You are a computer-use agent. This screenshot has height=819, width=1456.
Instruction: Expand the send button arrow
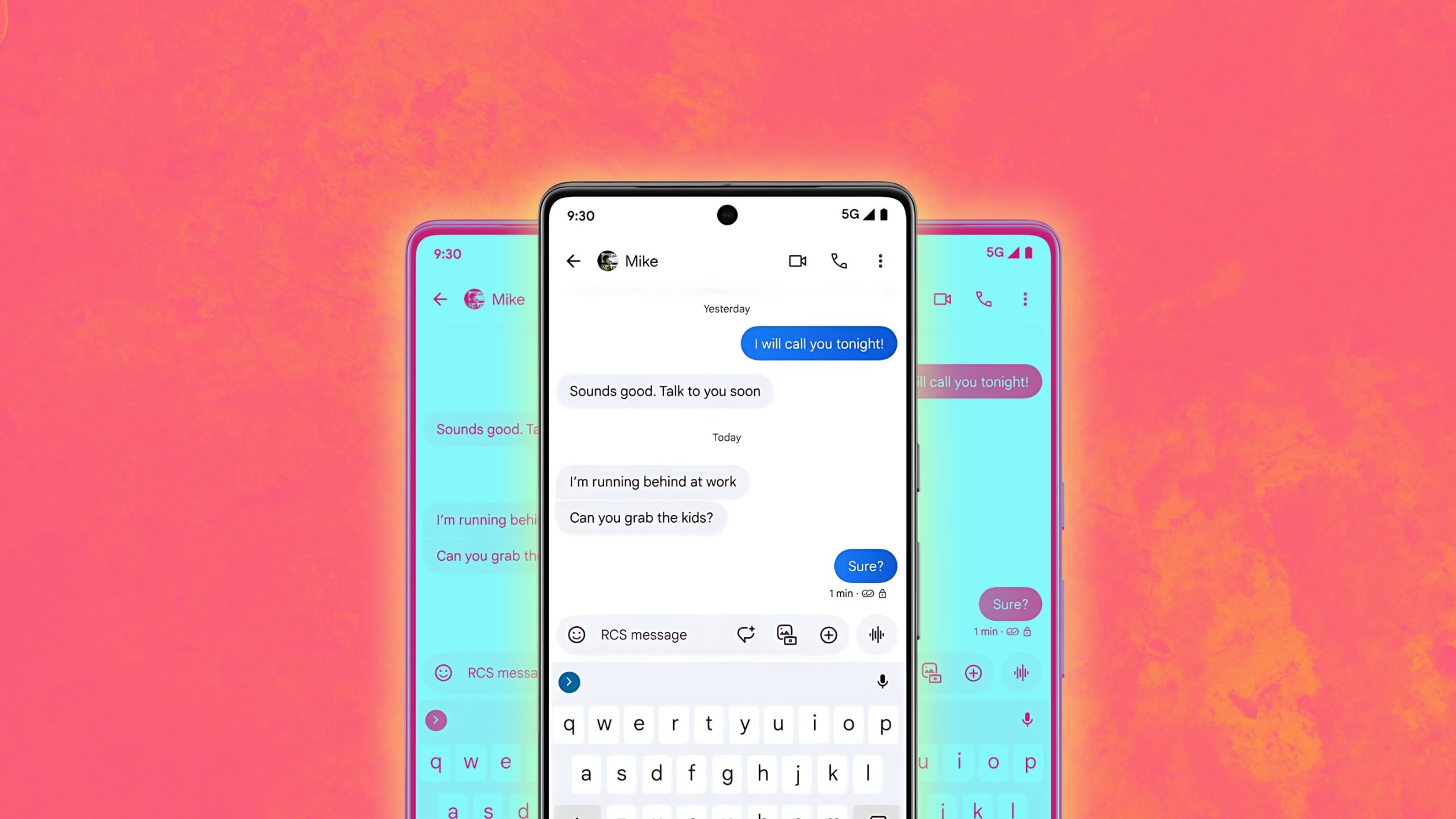(569, 681)
